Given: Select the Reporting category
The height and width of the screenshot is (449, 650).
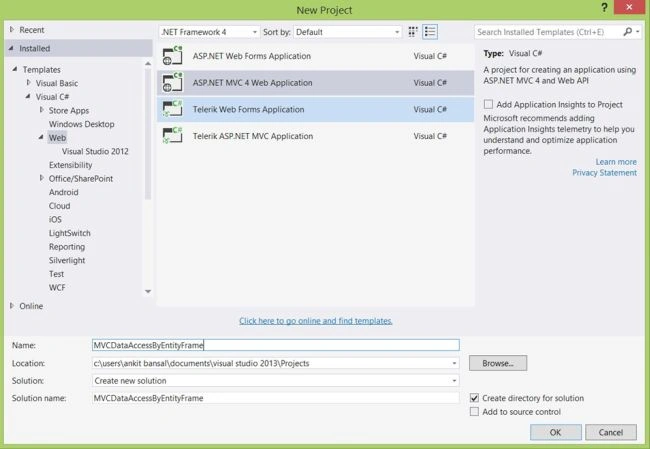Looking at the screenshot, I should pyautogui.click(x=67, y=247).
